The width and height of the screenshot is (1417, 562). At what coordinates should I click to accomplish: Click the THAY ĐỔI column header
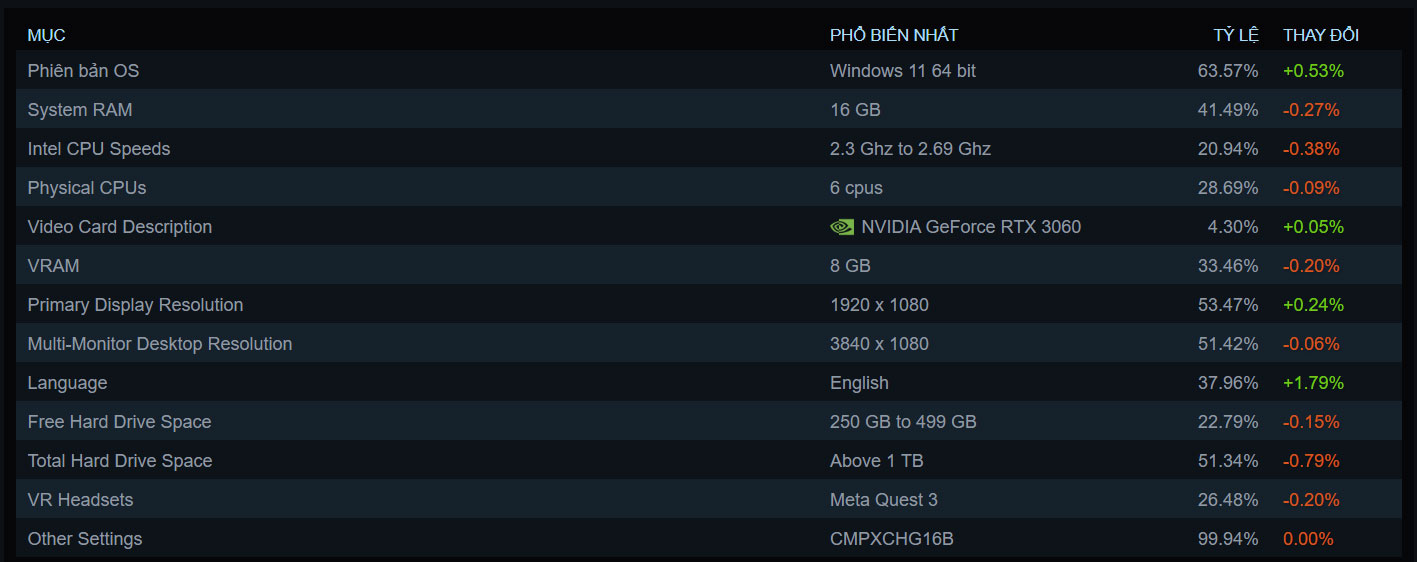tap(1321, 35)
